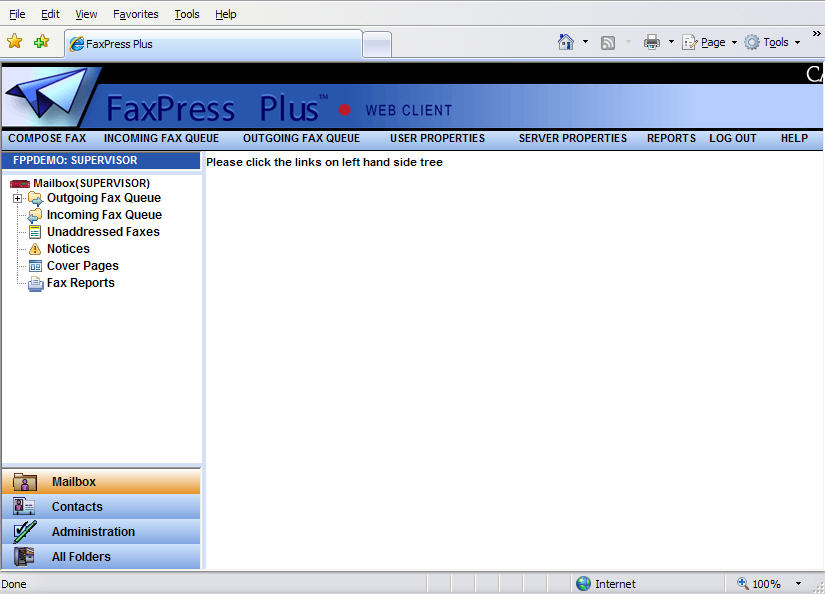Image resolution: width=825 pixels, height=594 pixels.
Task: Switch to the FaxPress Plus tab
Action: click(212, 44)
